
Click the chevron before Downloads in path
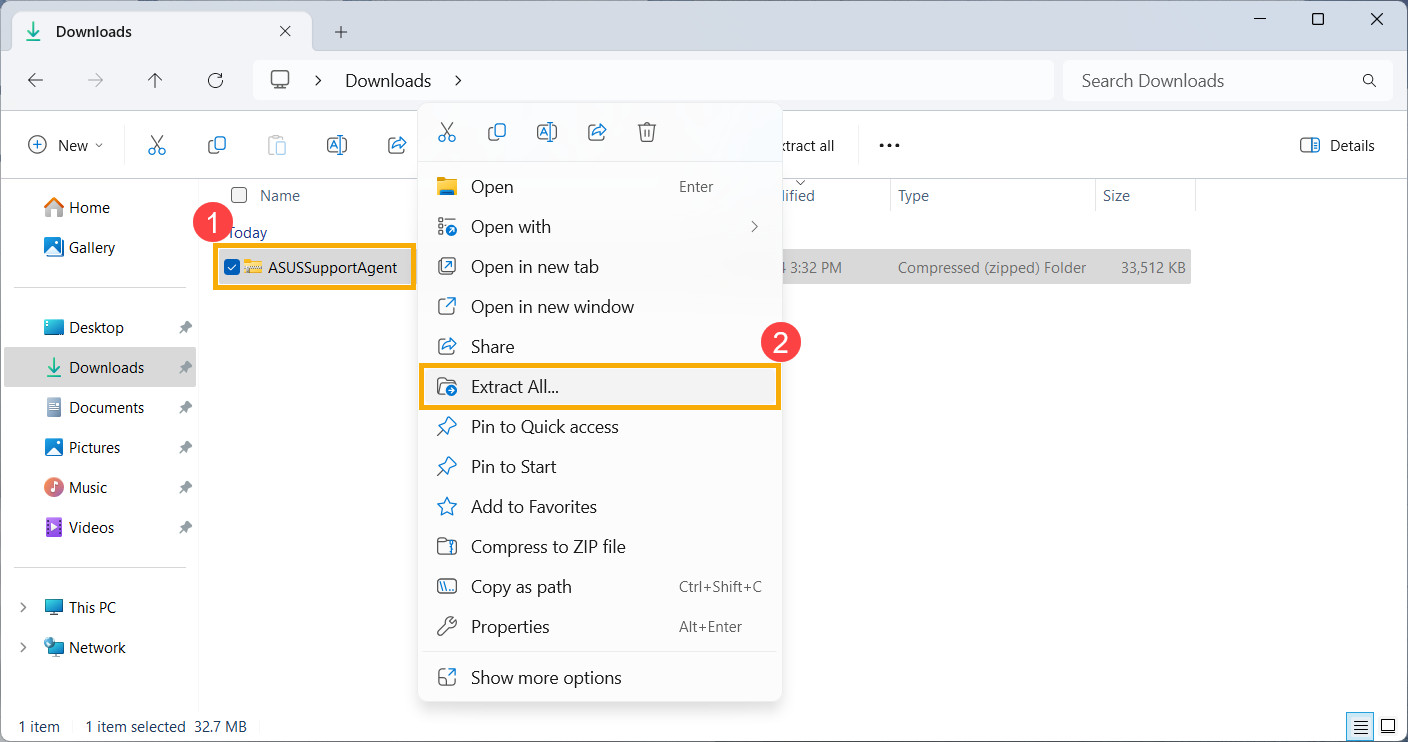[x=318, y=81]
